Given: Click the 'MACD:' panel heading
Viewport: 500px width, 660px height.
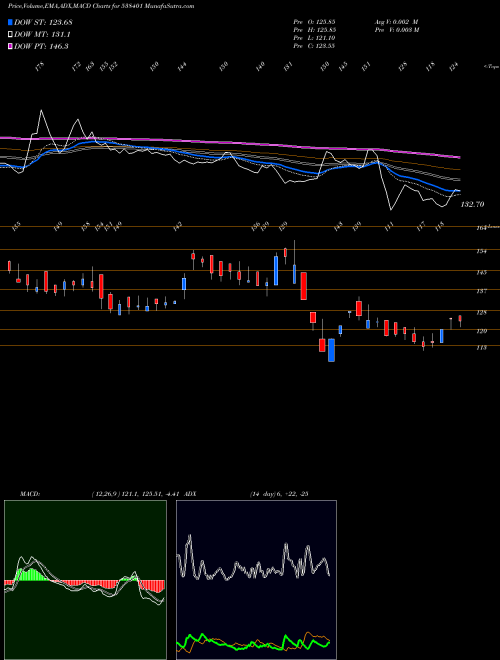Looking at the screenshot, I should [x=30, y=494].
